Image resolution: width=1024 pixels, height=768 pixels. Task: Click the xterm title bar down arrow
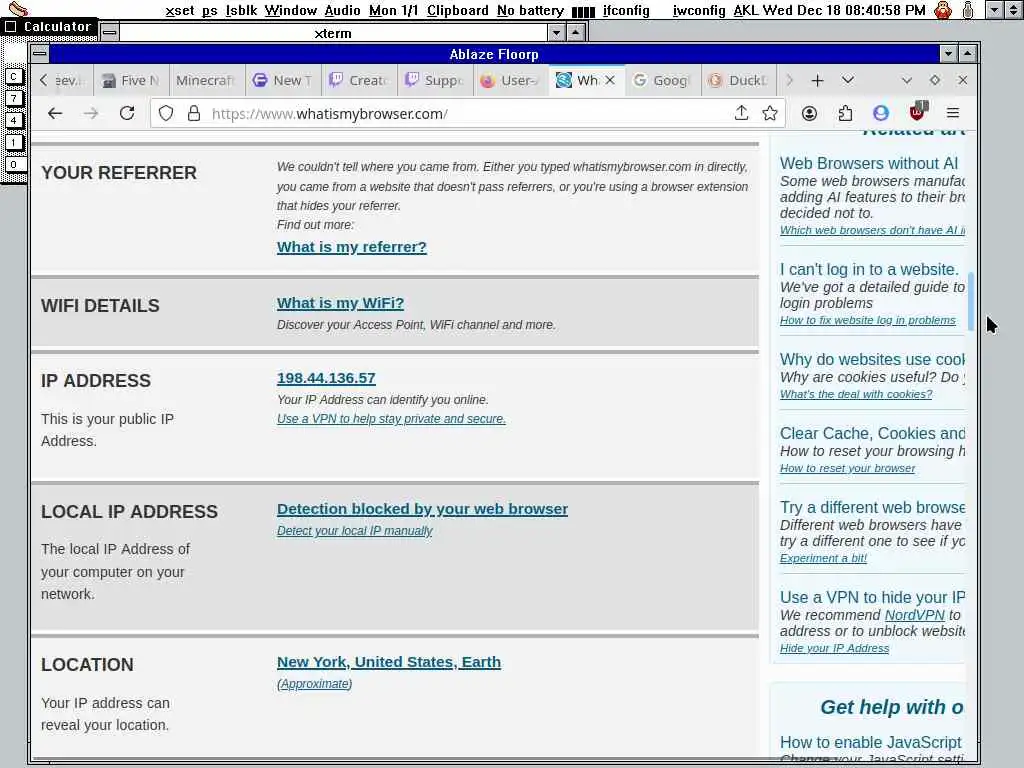click(x=556, y=32)
